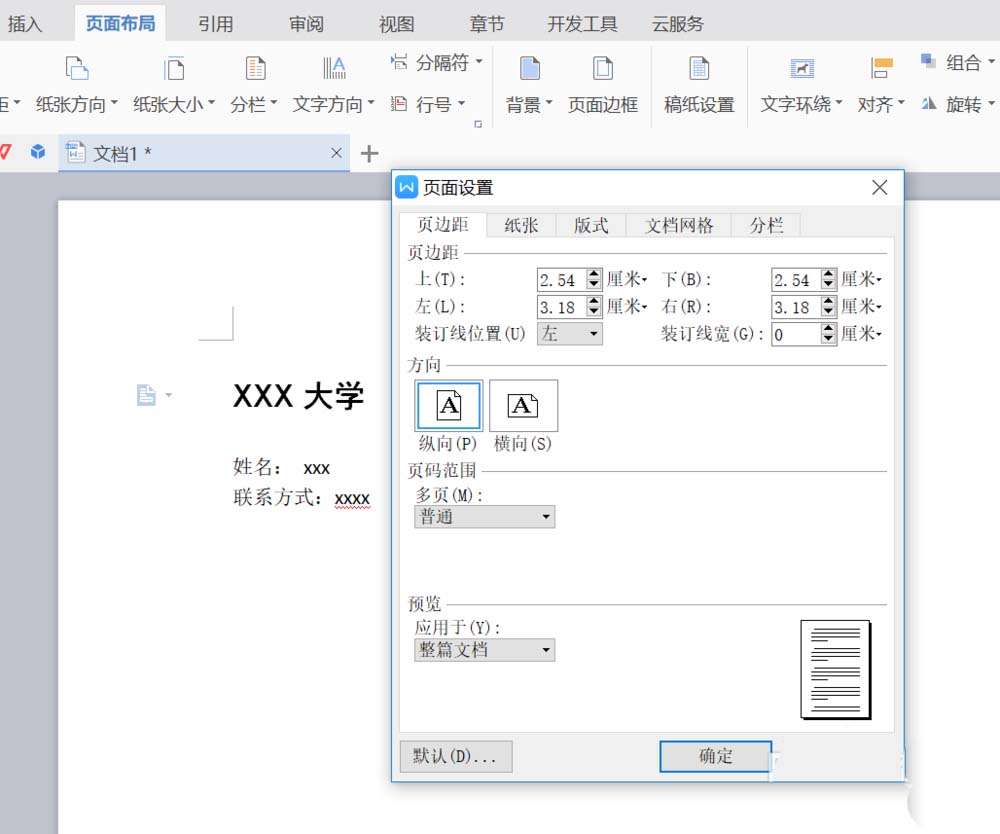The width and height of the screenshot is (1000, 834).
Task: Click the page preview thumbnail
Action: (835, 669)
